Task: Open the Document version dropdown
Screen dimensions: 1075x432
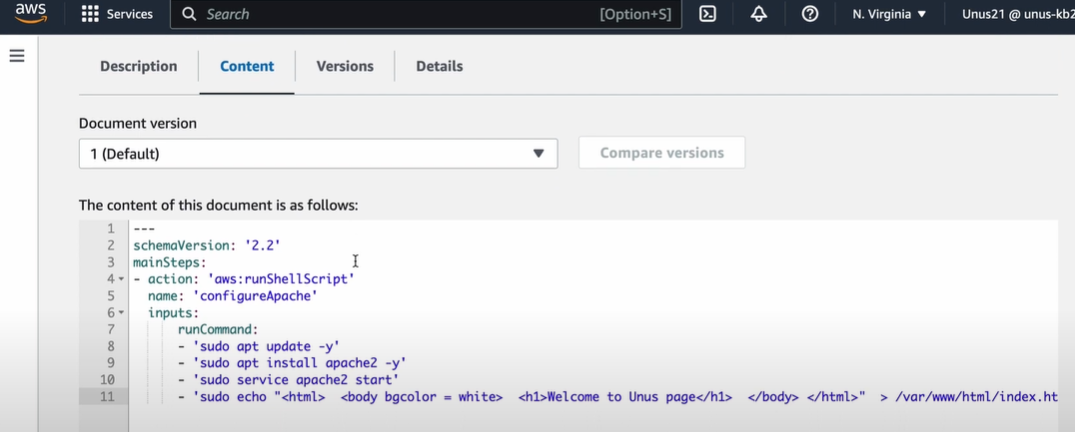Action: [318, 154]
